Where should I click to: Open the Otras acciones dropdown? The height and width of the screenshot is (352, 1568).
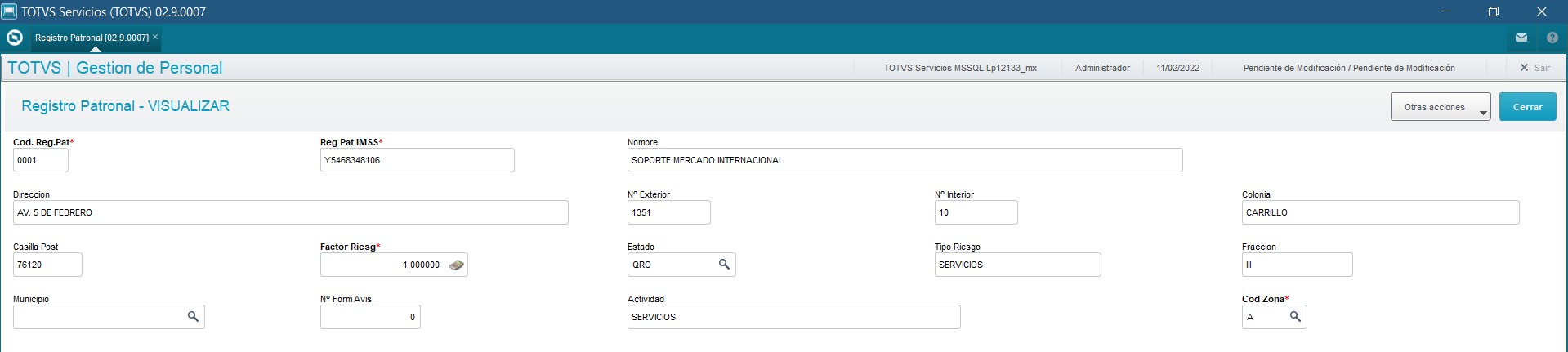pyautogui.click(x=1441, y=107)
